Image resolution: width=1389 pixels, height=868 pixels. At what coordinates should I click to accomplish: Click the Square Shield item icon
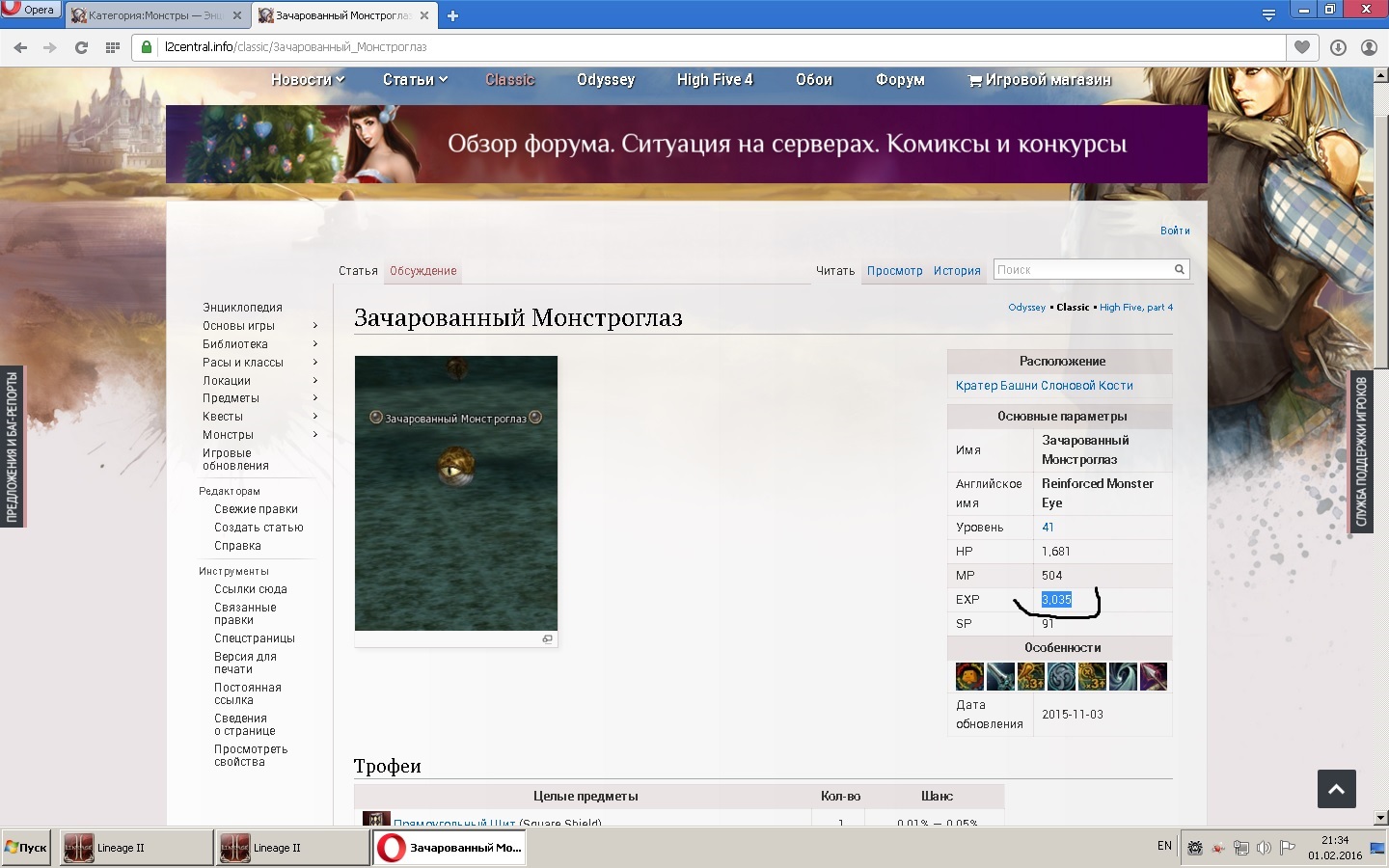pyautogui.click(x=376, y=818)
